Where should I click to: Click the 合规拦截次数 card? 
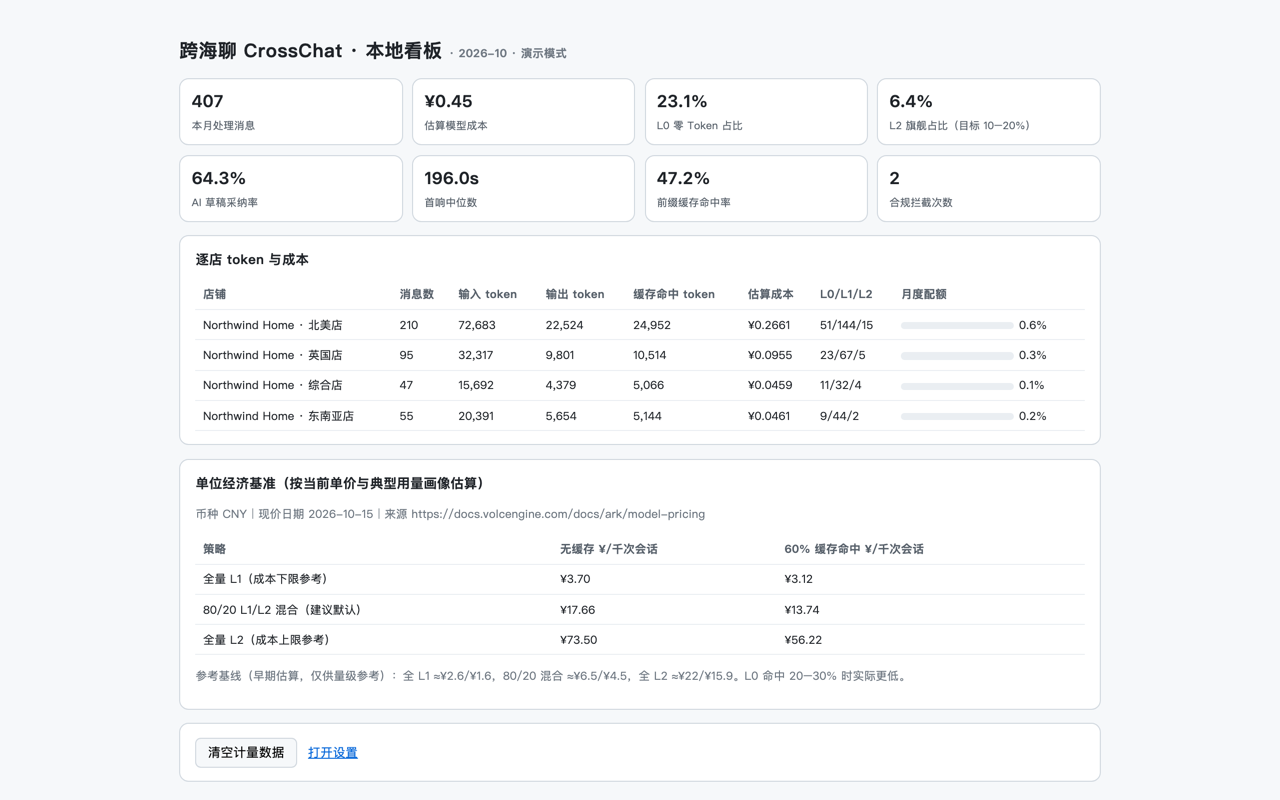(988, 189)
